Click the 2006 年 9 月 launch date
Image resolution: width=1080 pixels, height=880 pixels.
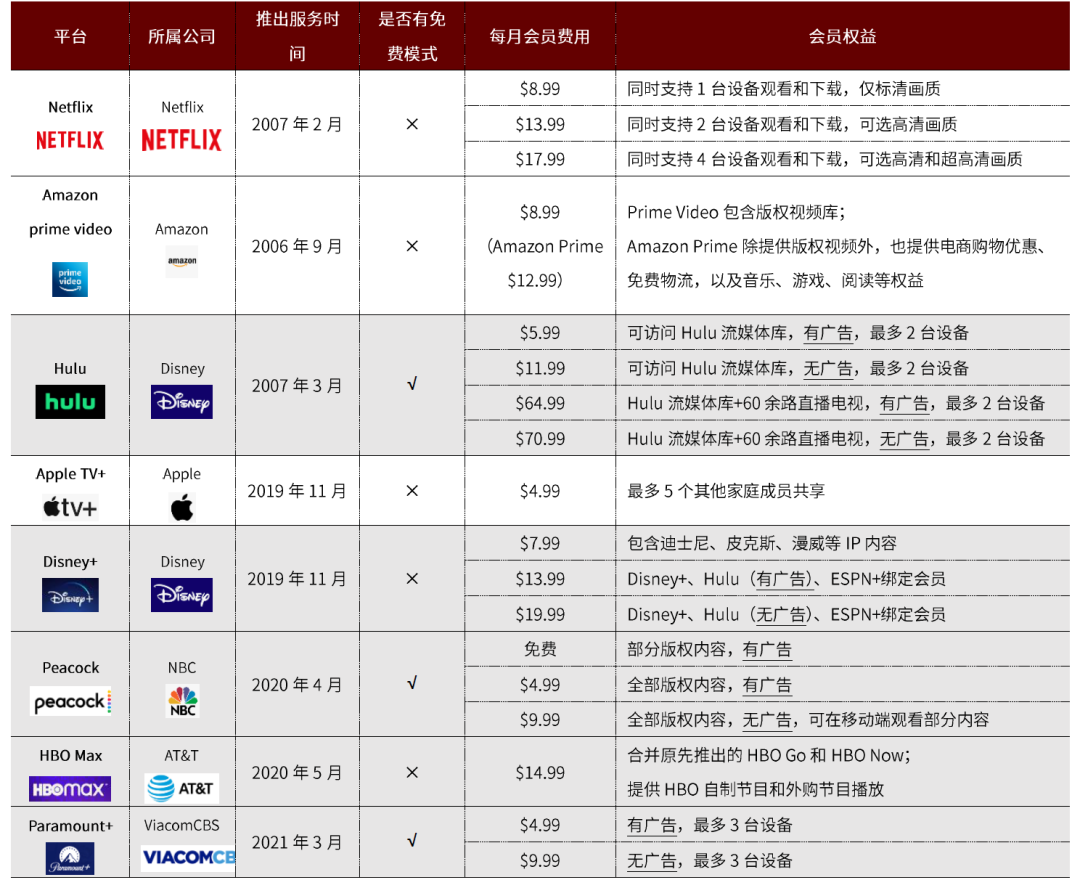pyautogui.click(x=297, y=247)
